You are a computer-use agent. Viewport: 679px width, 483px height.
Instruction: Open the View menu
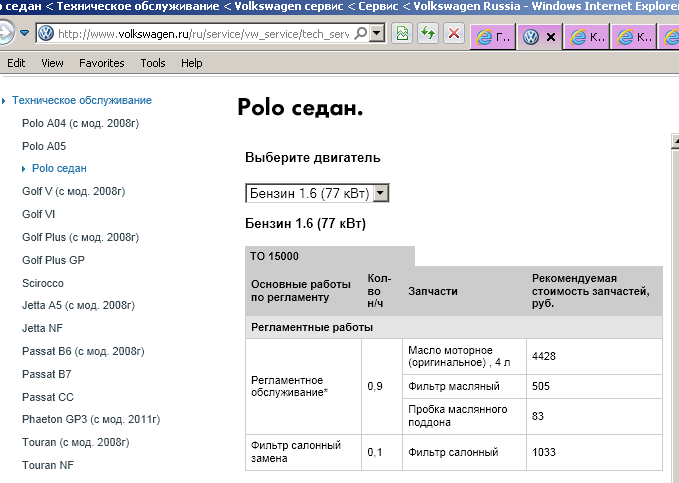52,63
